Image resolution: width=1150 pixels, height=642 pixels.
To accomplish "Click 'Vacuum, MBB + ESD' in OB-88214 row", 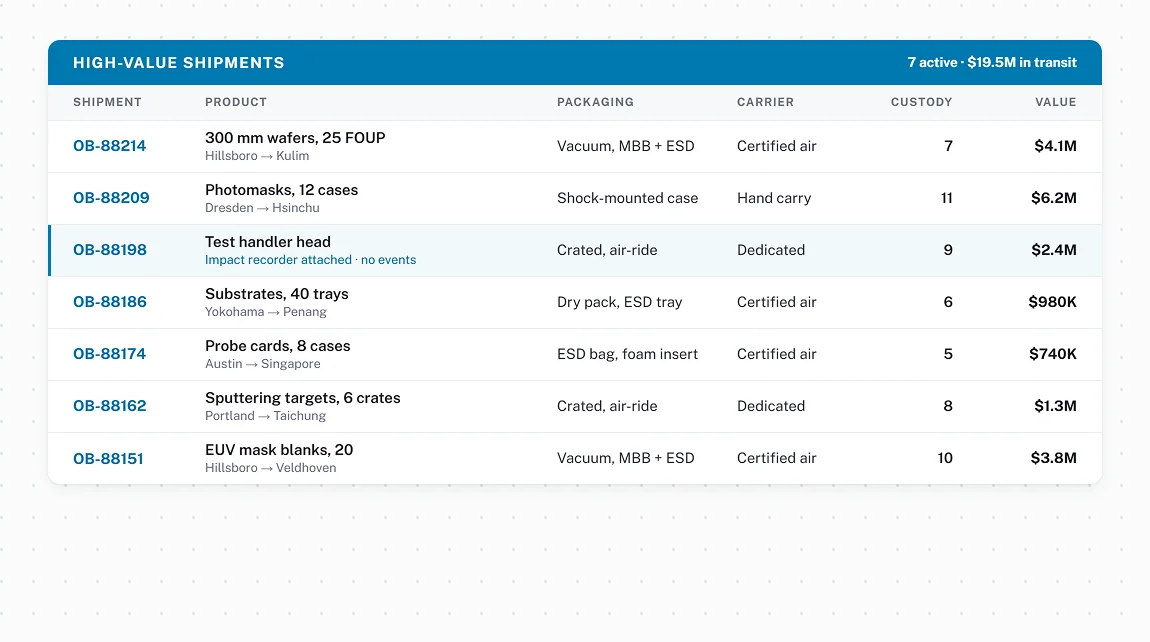I will [626, 146].
